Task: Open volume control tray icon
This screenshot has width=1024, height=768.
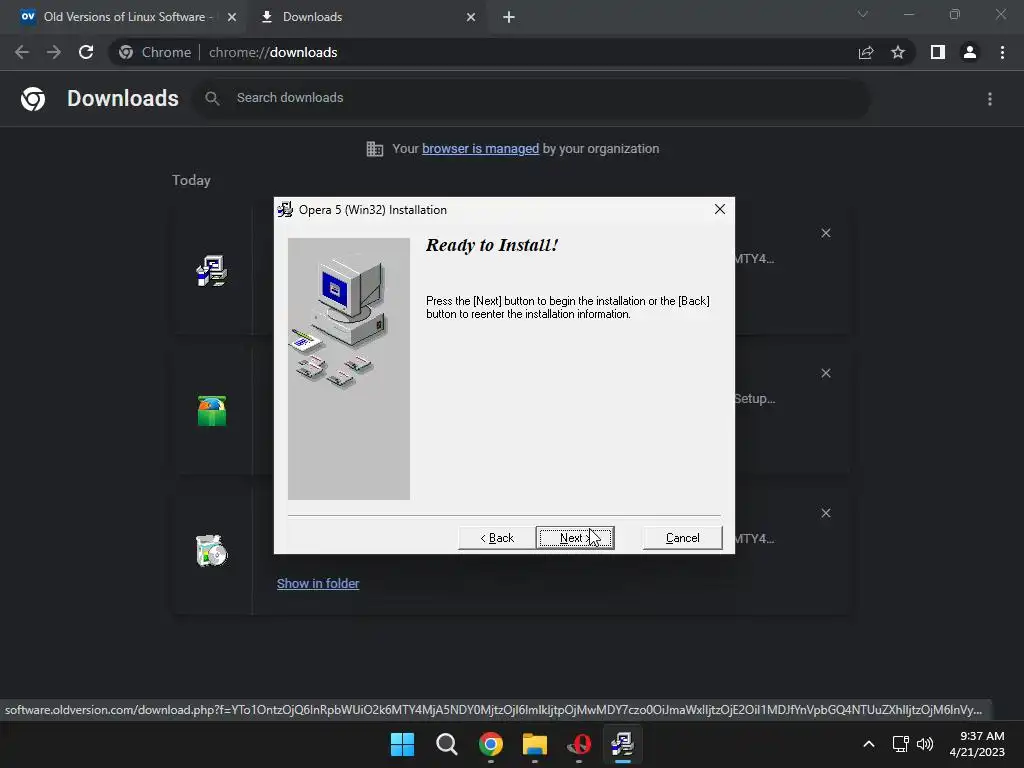Action: [x=925, y=744]
